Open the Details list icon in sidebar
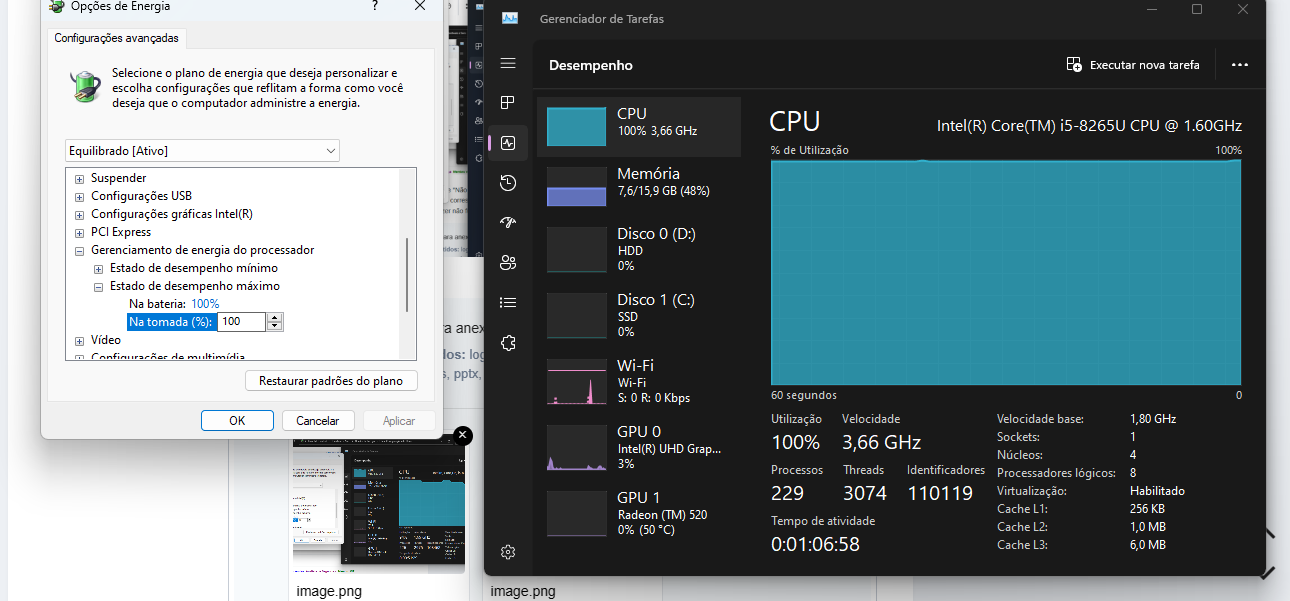Image resolution: width=1290 pixels, height=601 pixels. tap(508, 303)
